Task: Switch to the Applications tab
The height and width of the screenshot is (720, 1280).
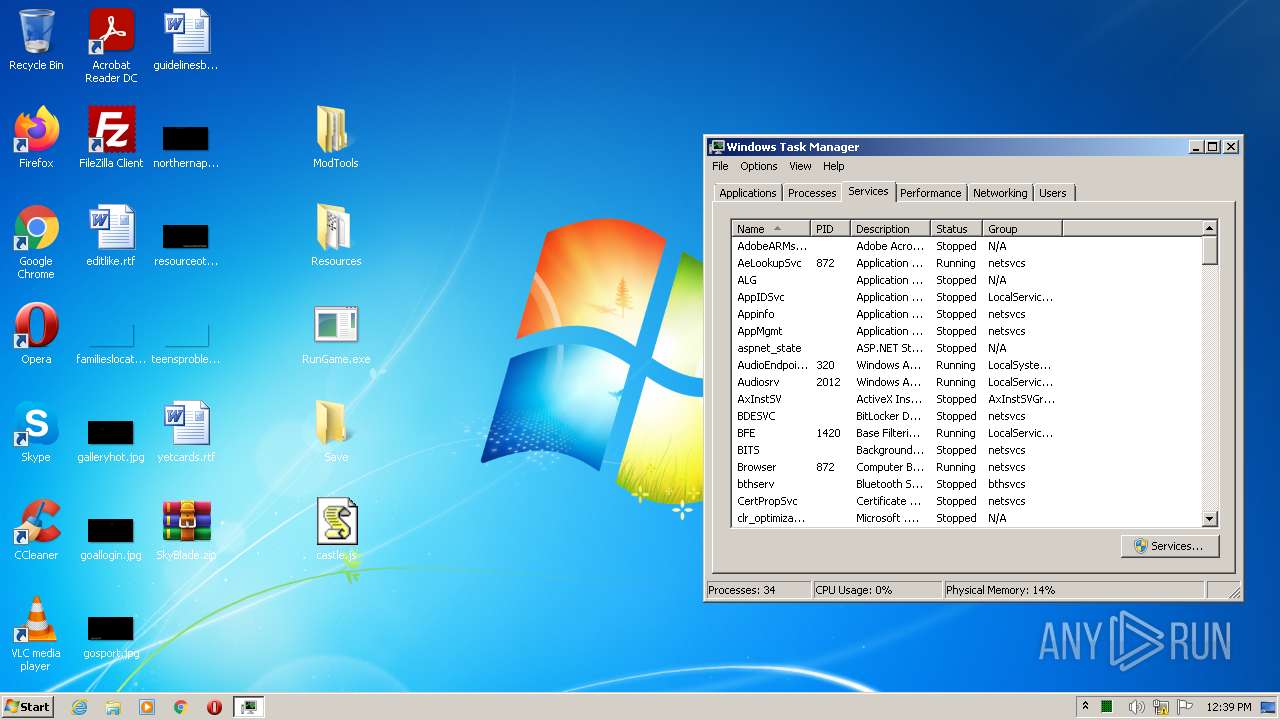Action: (x=747, y=193)
